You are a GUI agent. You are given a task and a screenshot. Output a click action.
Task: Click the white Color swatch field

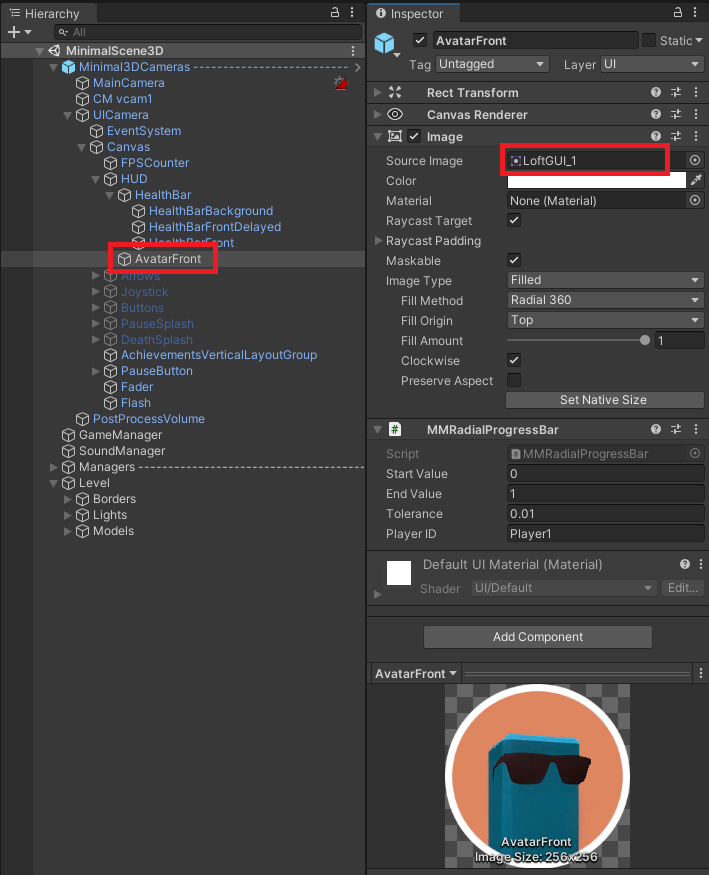click(x=596, y=180)
